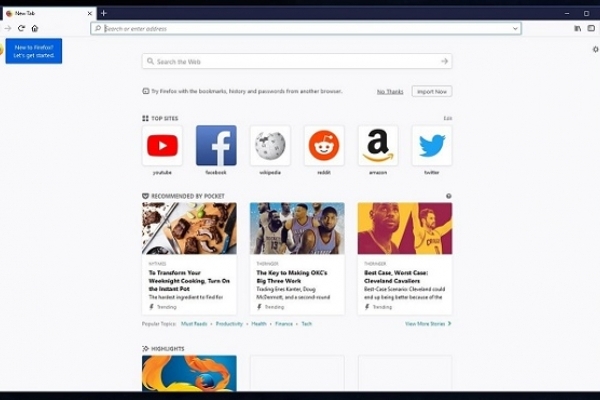
Task: Dismiss import with No Thanks link
Action: click(x=390, y=91)
